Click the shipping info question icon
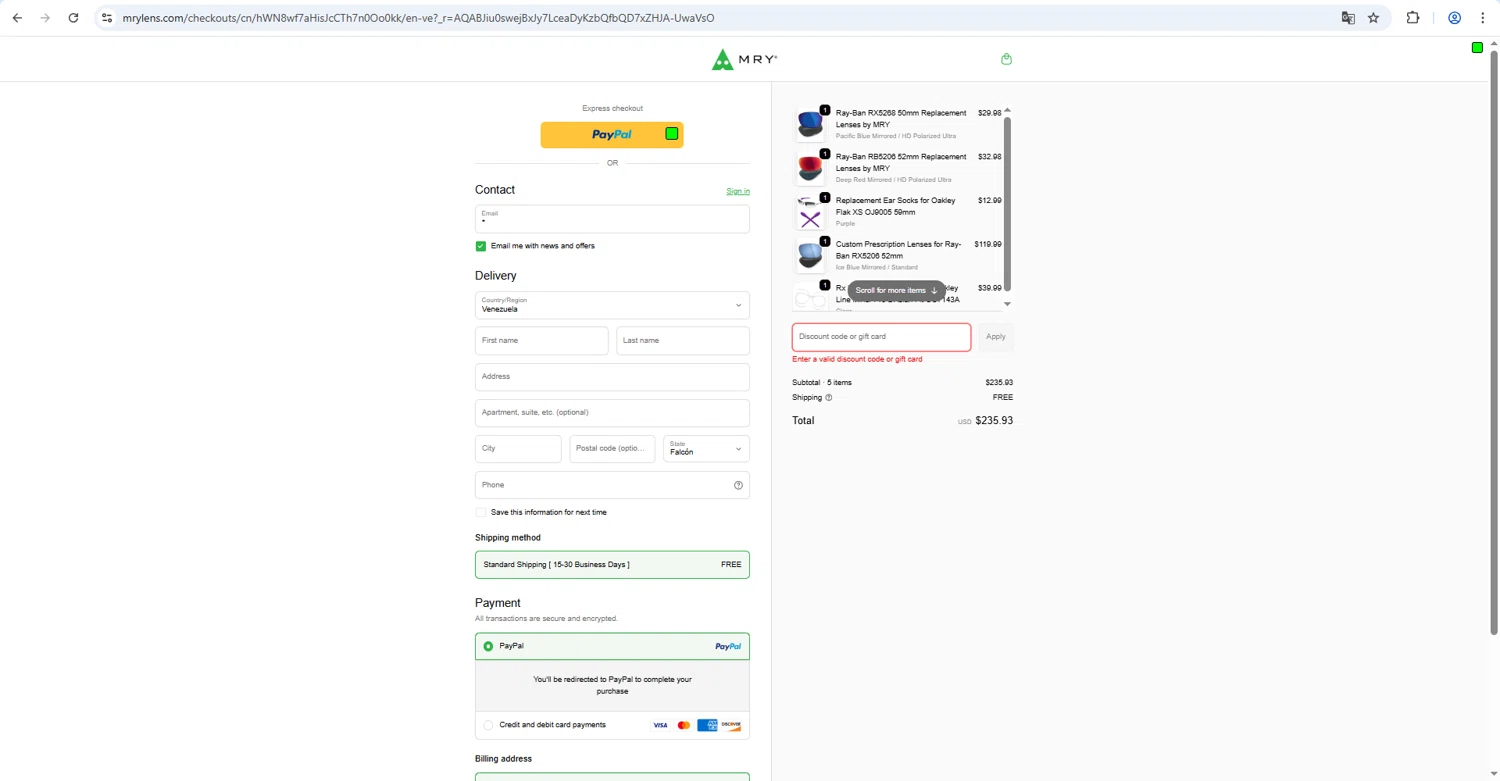This screenshot has height=781, width=1500. point(828,398)
